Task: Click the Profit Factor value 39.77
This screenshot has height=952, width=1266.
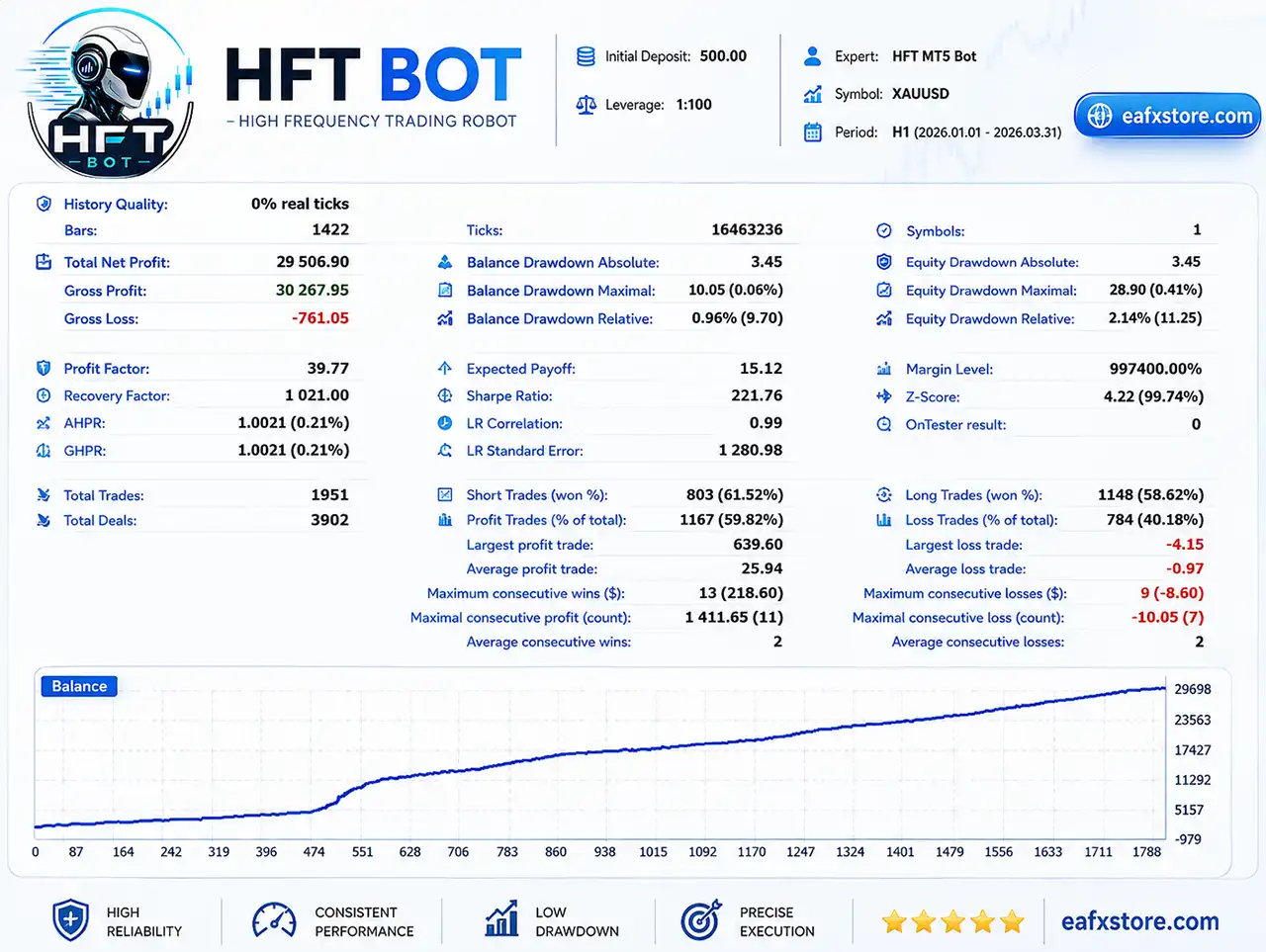Action: [x=328, y=368]
